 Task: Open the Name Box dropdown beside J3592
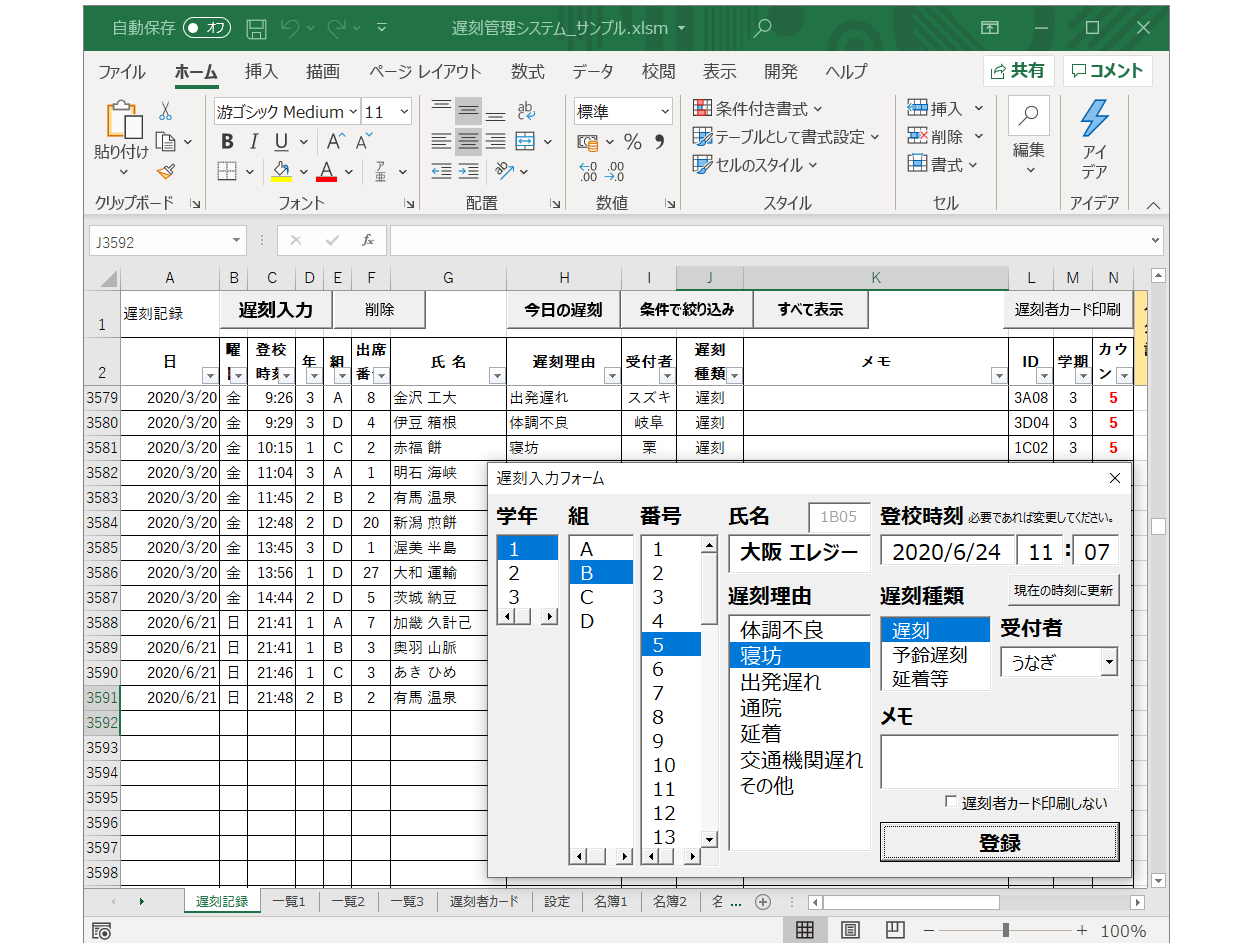[236, 241]
